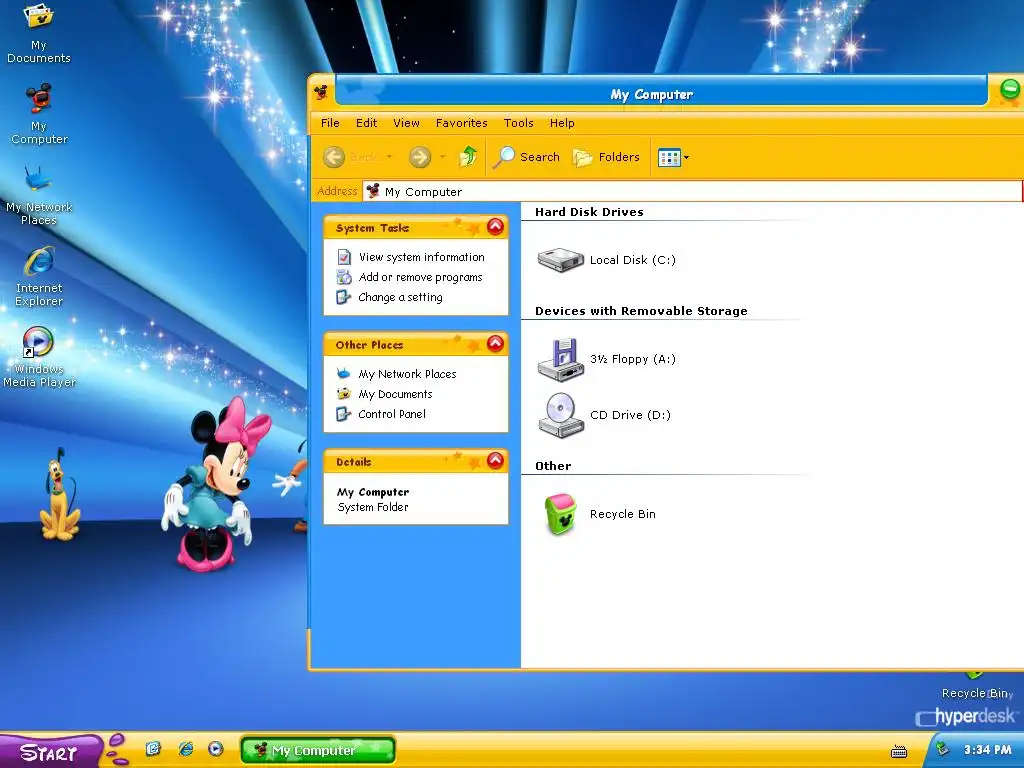The image size is (1024, 768).
Task: Toggle the Folders pane toolbar button
Action: (x=606, y=157)
